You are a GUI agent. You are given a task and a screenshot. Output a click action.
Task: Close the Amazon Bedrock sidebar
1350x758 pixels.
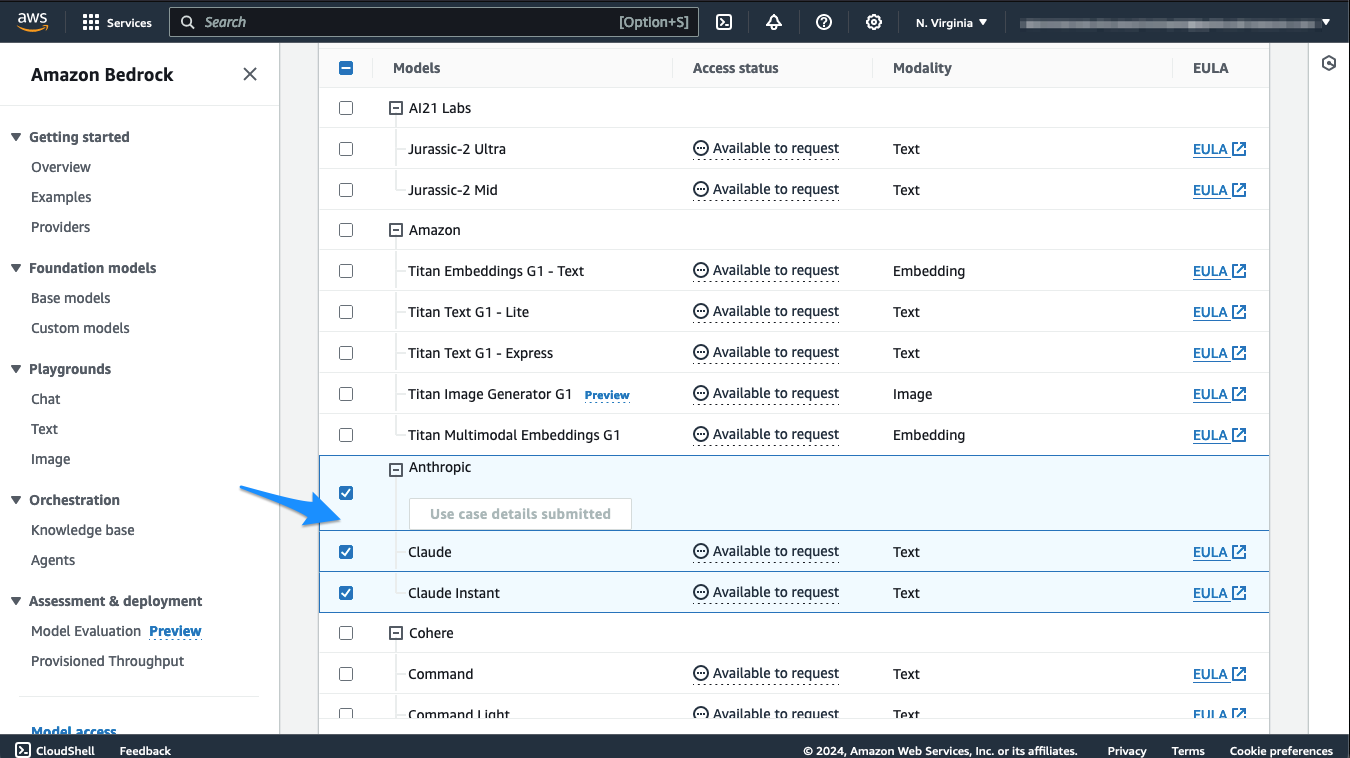pos(250,74)
